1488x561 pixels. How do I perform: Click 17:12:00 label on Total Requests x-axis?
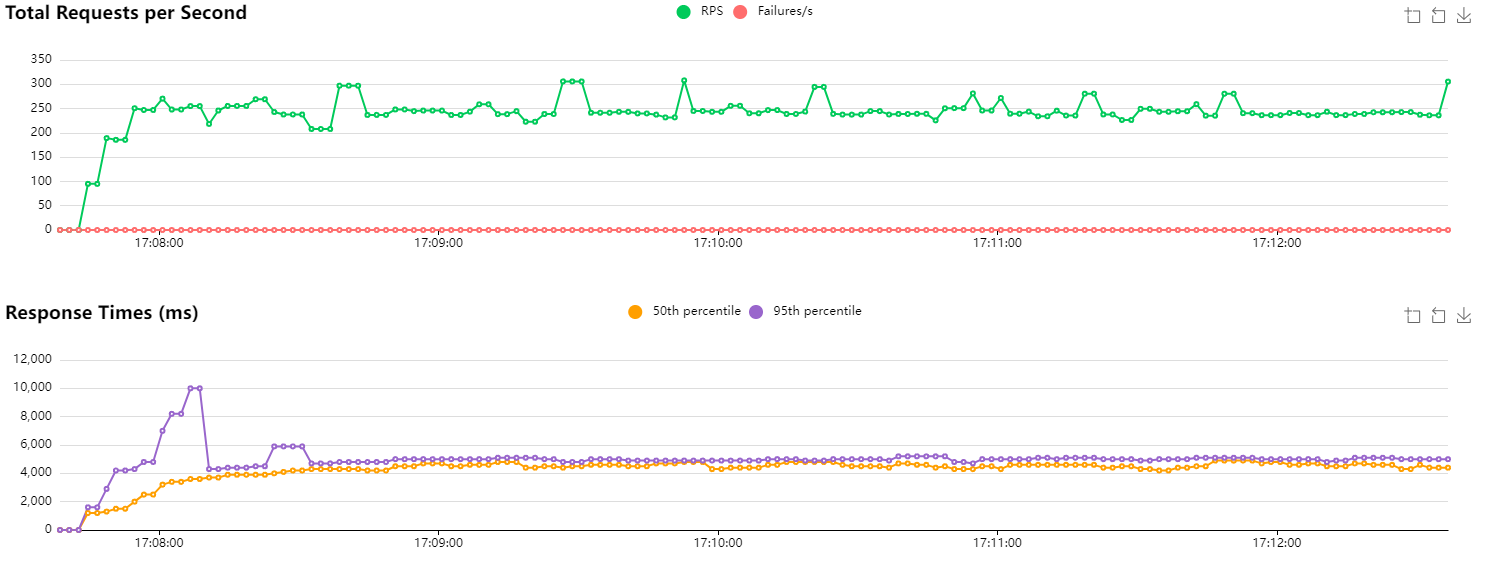(x=1277, y=243)
